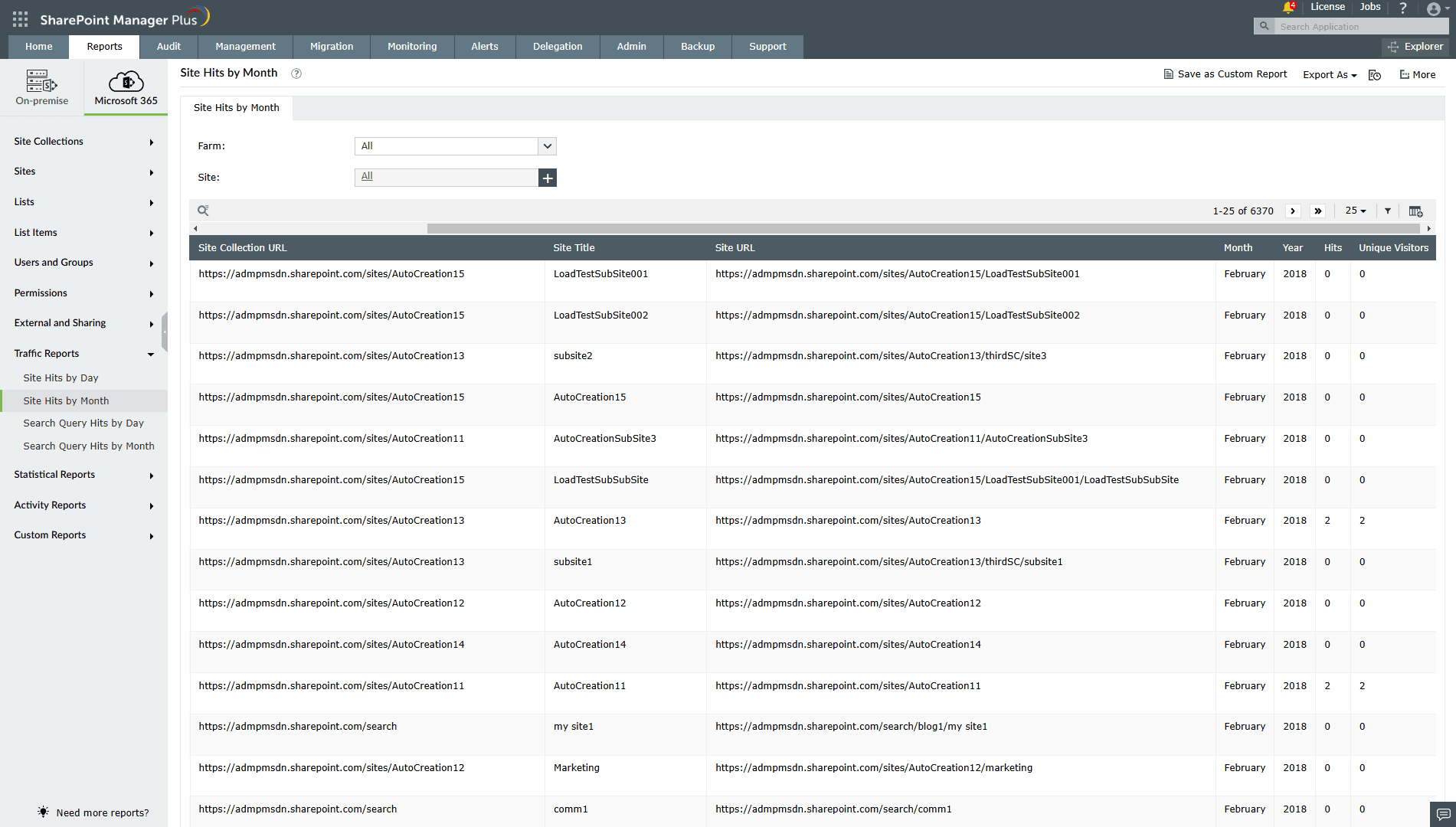Expand Activity Reports
Viewport: 1456px width, 827px height.
(83, 505)
